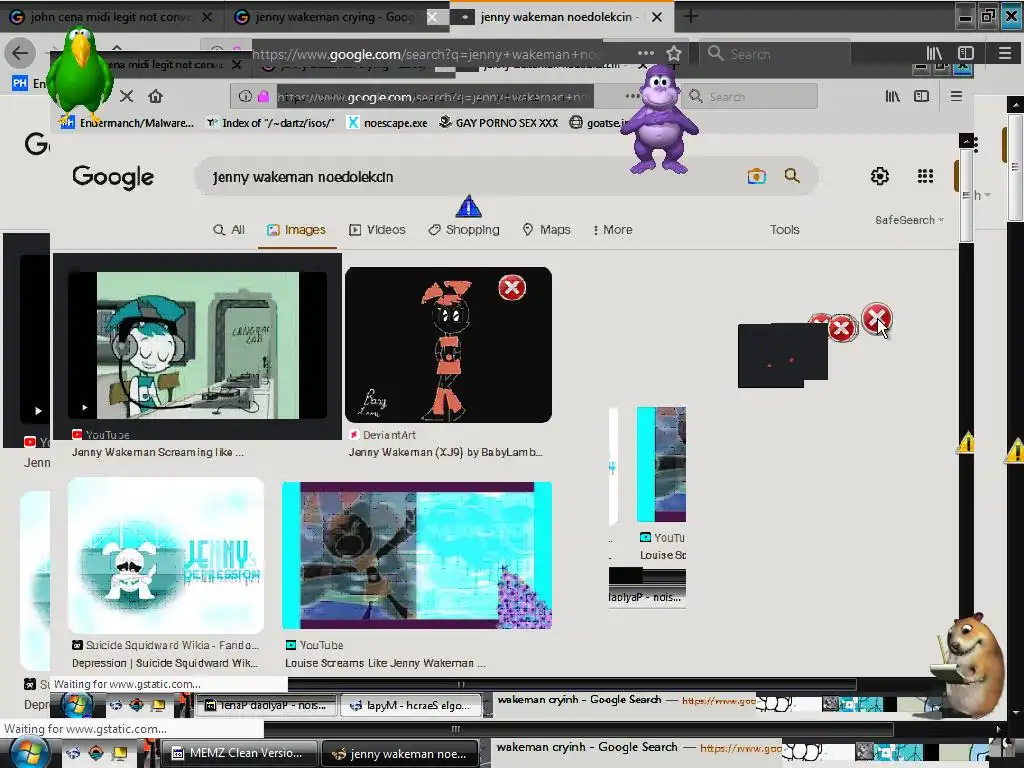Viewport: 1024px width, 768px height.
Task: Click the hamster character with notepad
Action: tap(970, 663)
